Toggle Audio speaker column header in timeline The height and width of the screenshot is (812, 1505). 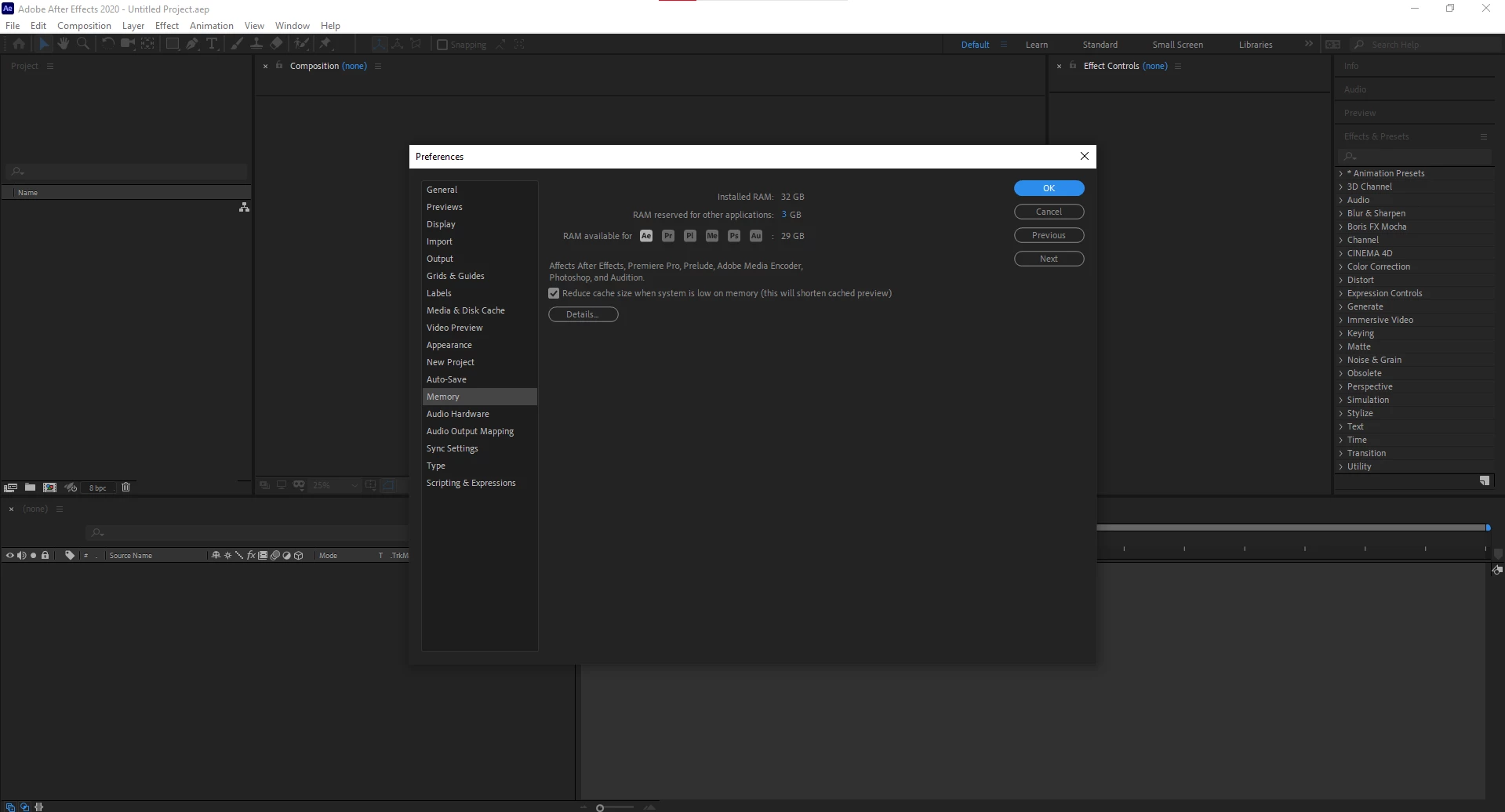click(22, 556)
